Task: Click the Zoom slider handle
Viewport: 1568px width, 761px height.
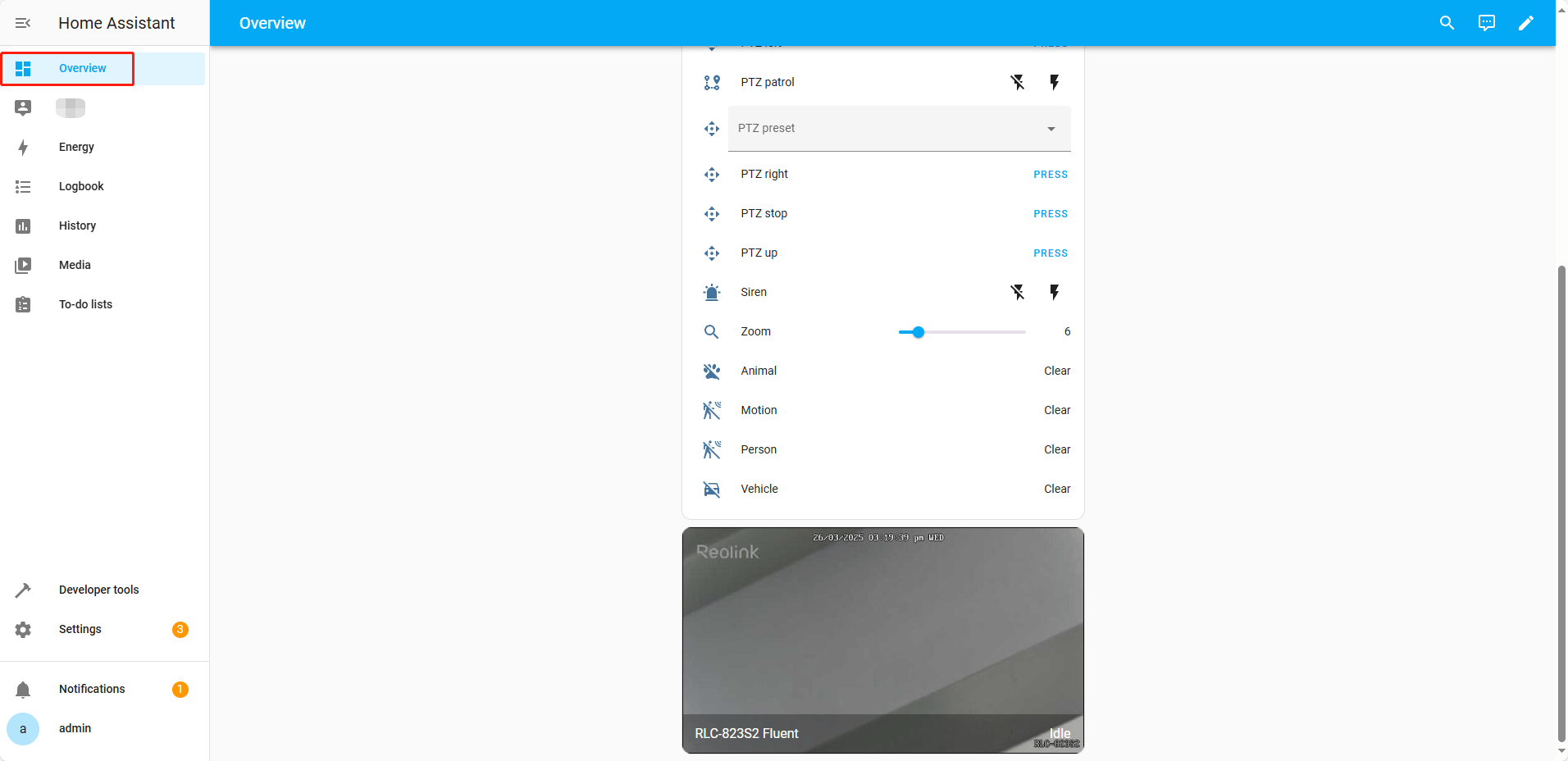Action: [918, 332]
